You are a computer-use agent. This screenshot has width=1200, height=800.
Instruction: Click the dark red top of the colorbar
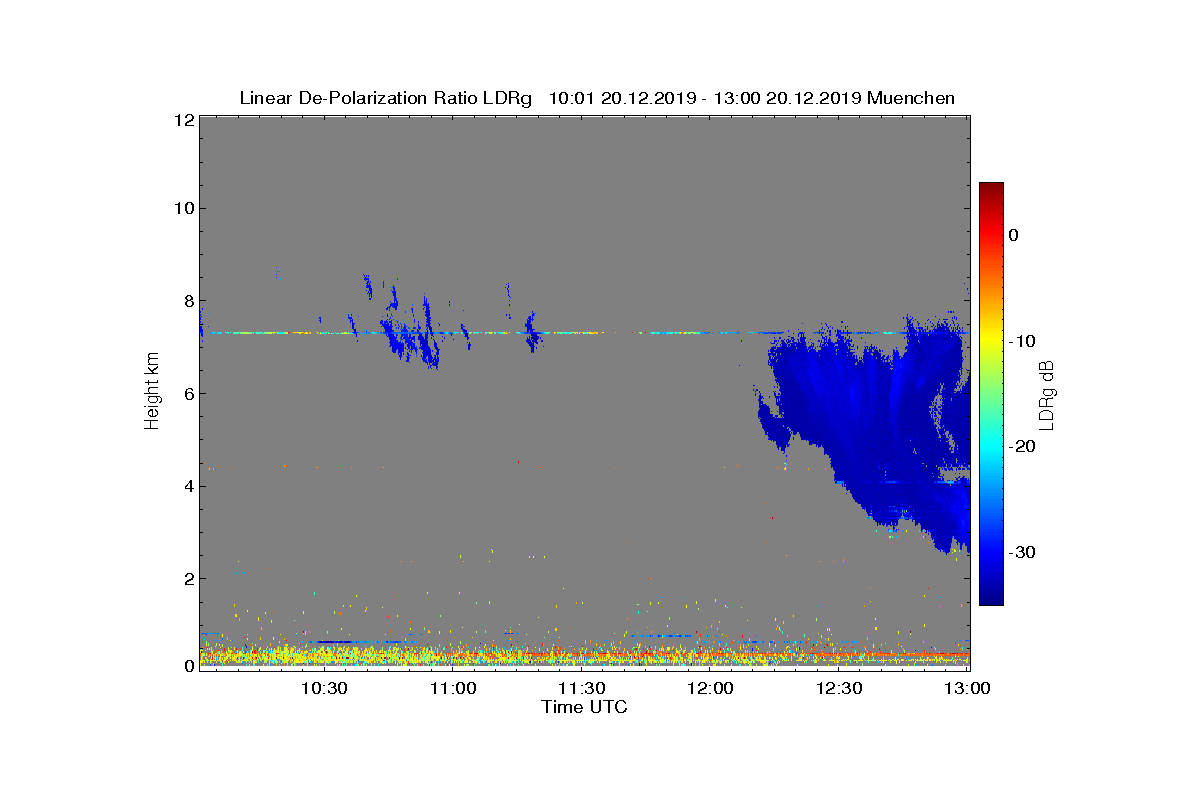(991, 190)
